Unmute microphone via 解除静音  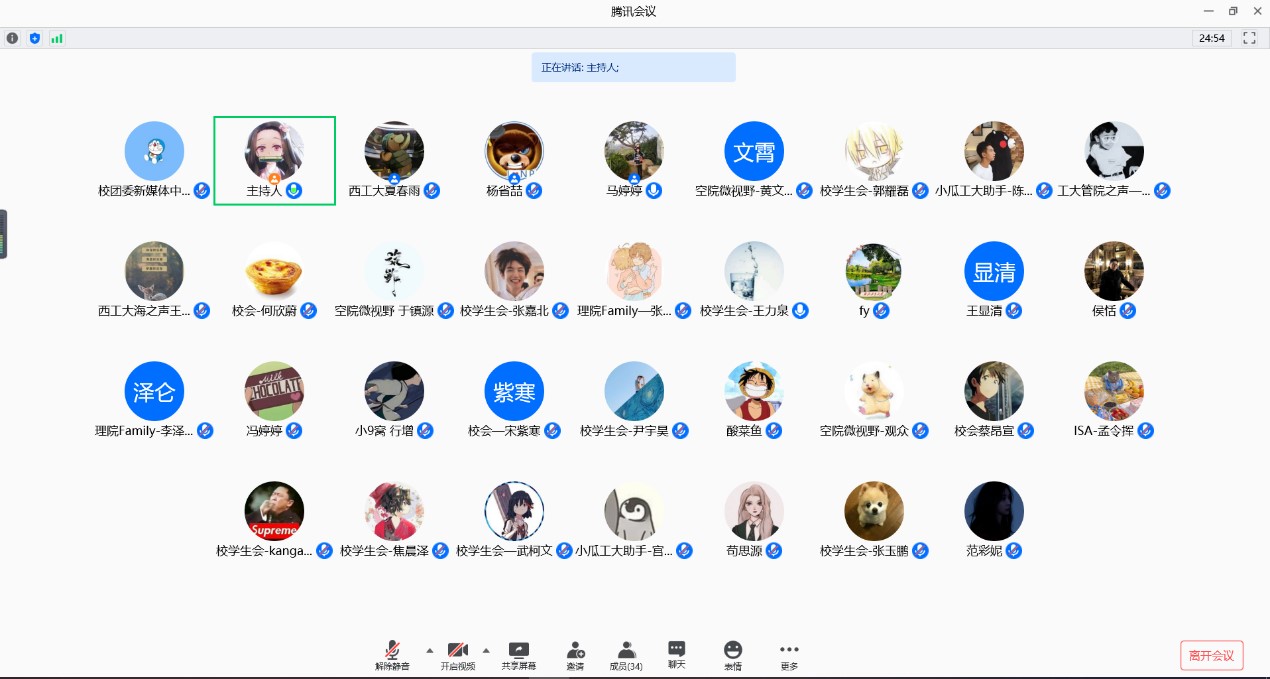pos(392,655)
